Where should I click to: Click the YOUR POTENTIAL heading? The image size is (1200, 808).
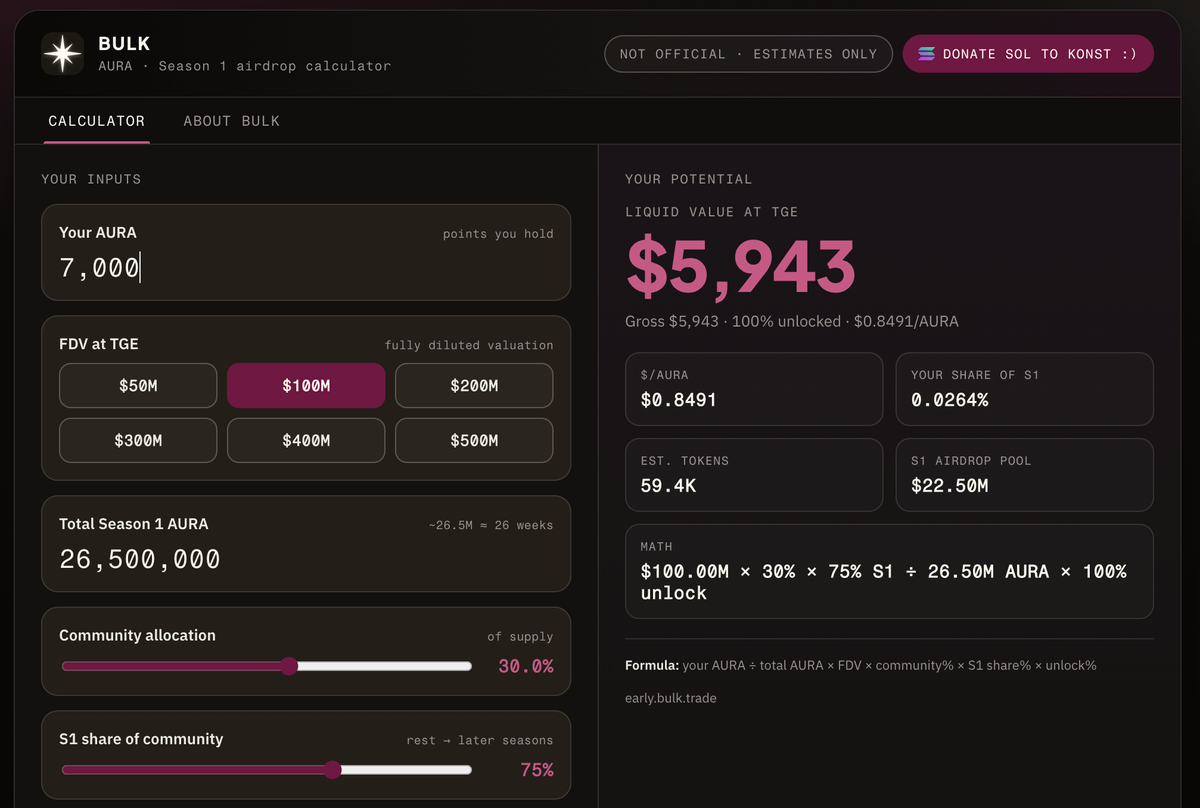pyautogui.click(x=688, y=179)
